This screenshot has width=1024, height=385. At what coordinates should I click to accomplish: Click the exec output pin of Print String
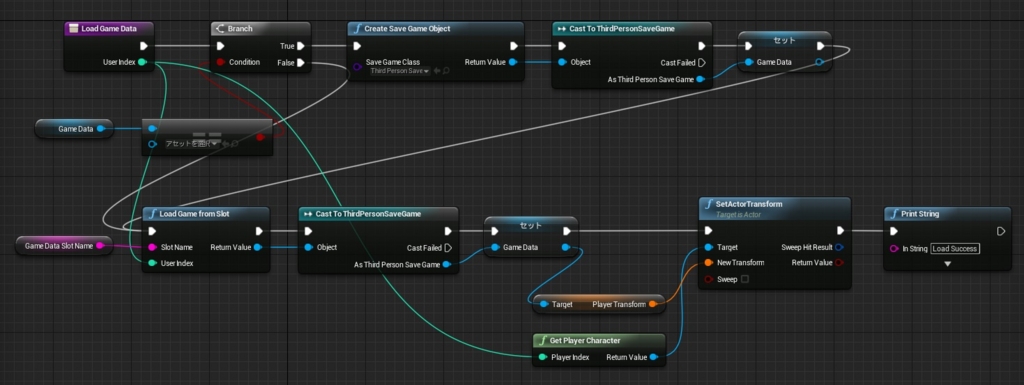click(x=1001, y=231)
